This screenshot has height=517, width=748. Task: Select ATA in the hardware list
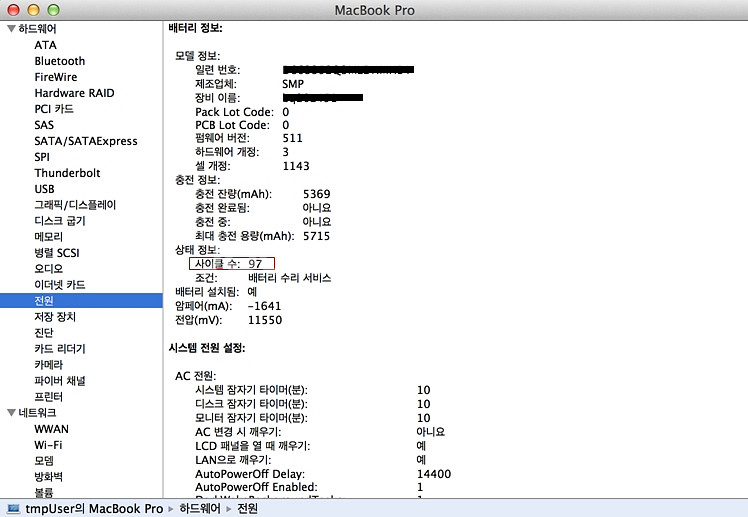coord(45,45)
